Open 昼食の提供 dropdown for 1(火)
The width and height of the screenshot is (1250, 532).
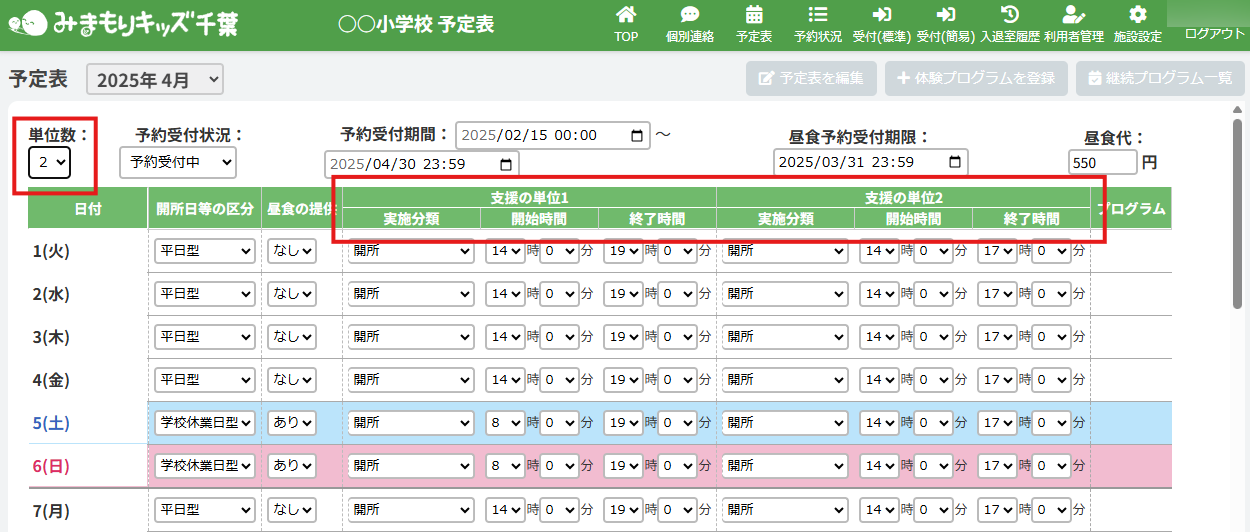(x=292, y=251)
